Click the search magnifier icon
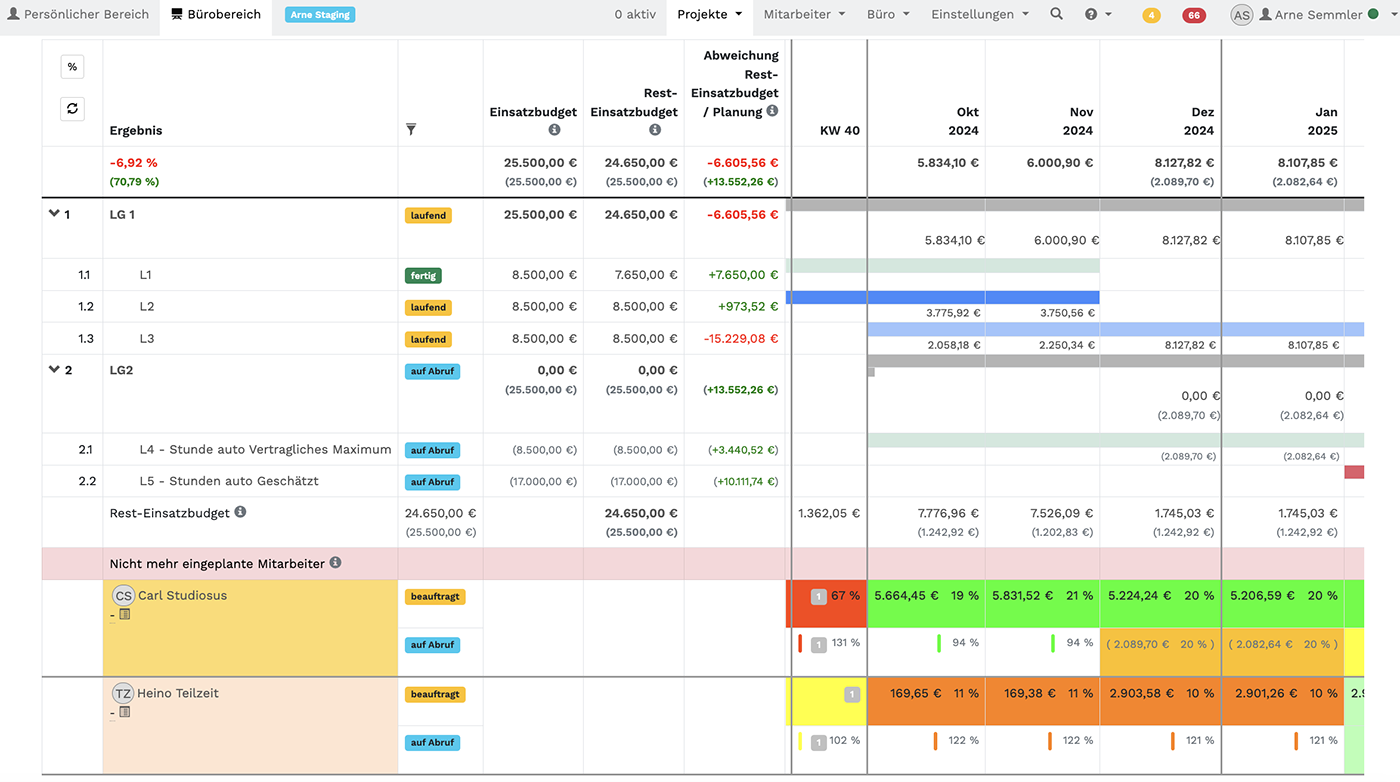The image size is (1400, 782). click(1056, 14)
